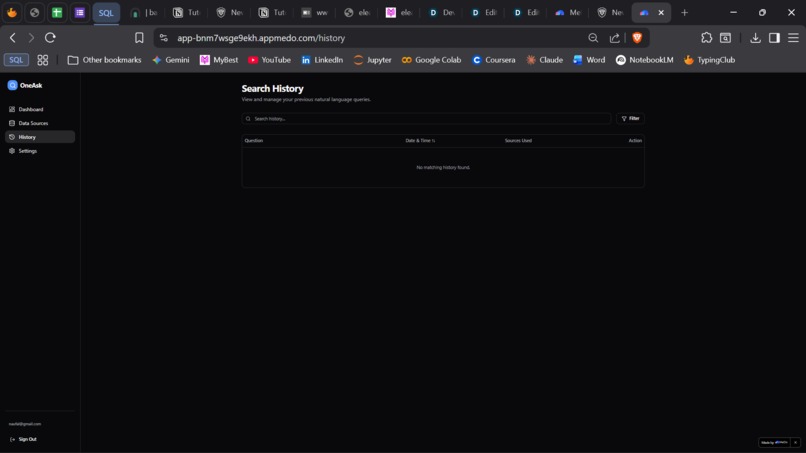Switch to the SQL tab
Screen dimensions: 806x453
[106, 13]
